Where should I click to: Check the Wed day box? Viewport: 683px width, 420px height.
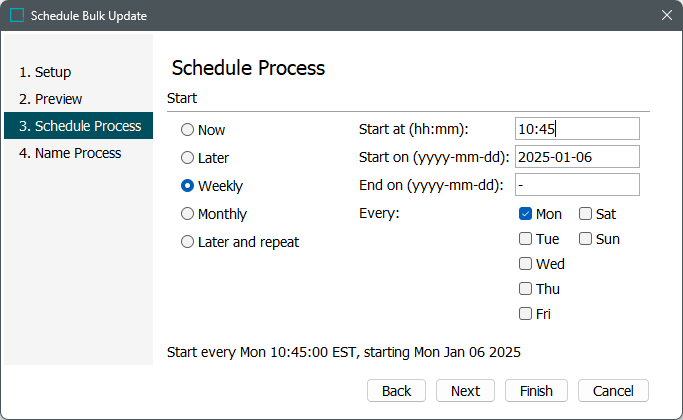(x=526, y=264)
